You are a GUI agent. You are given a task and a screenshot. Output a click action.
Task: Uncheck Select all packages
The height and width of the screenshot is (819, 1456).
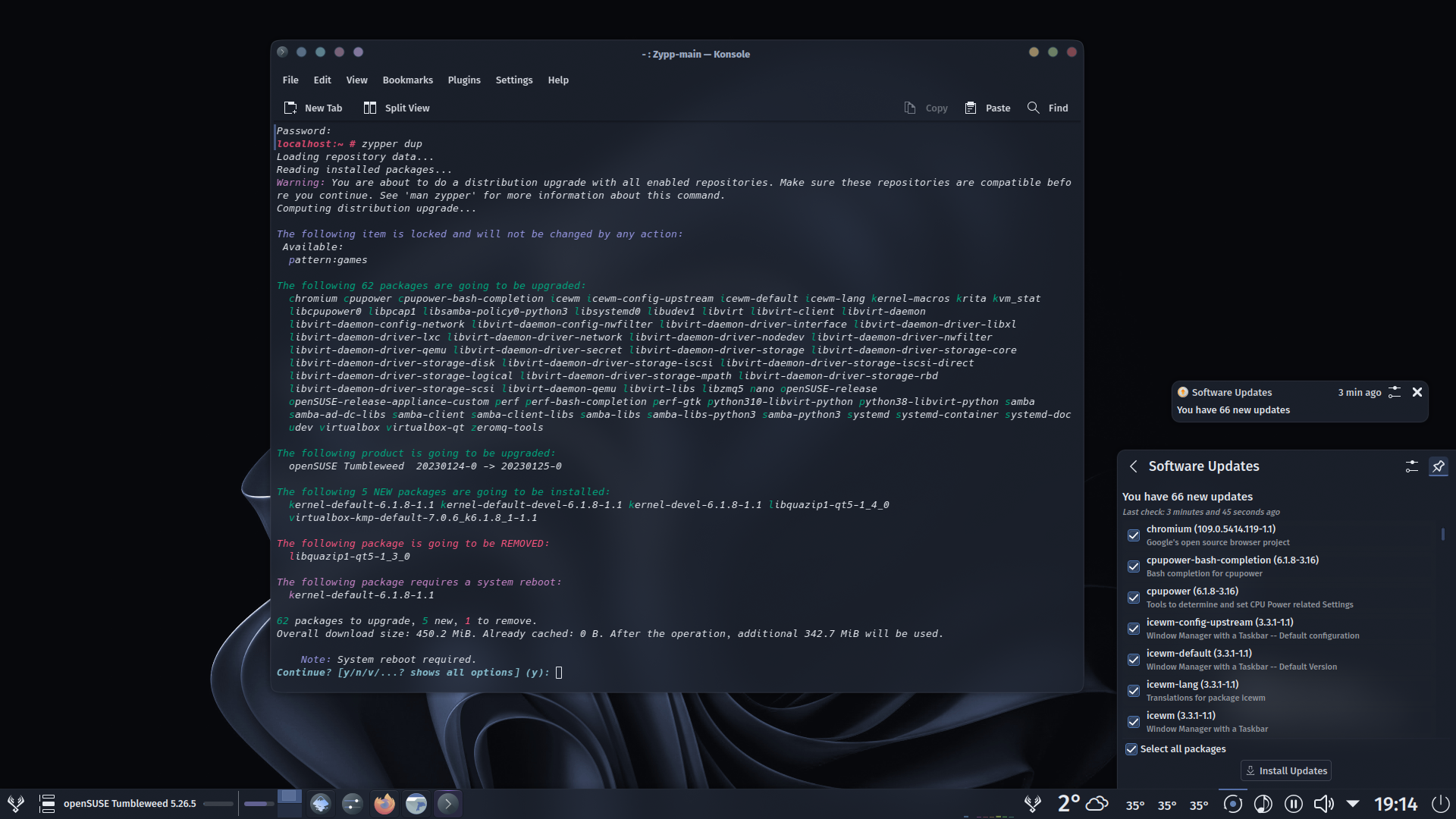click(x=1131, y=748)
